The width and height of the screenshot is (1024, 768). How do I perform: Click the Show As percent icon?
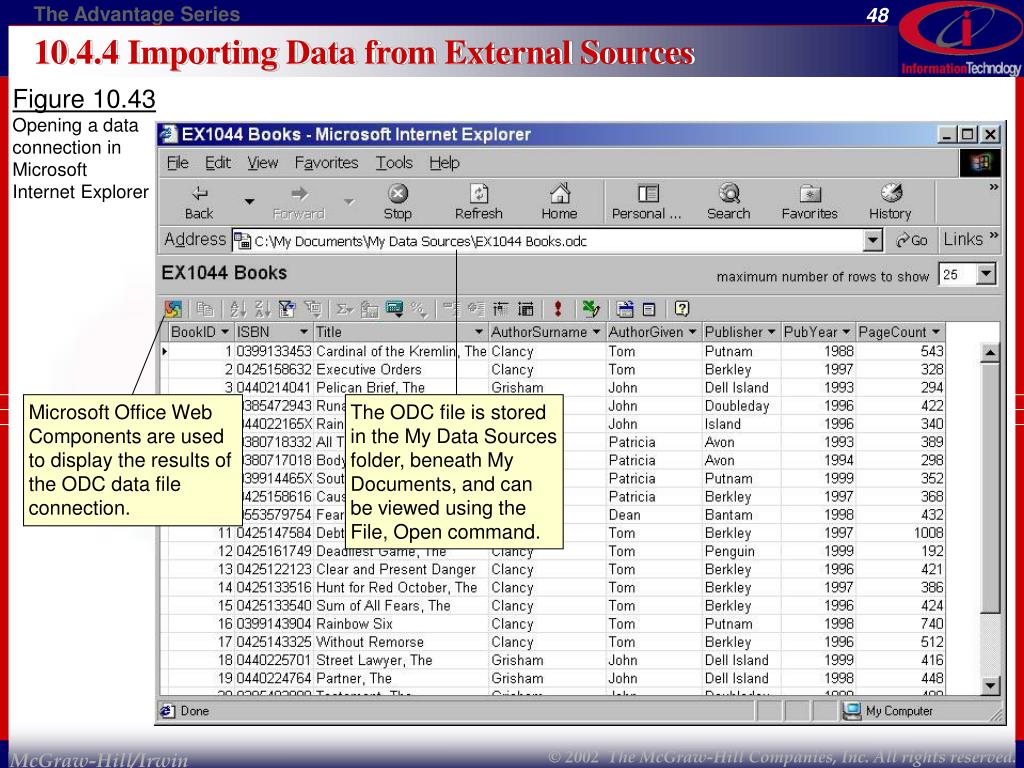click(x=419, y=309)
